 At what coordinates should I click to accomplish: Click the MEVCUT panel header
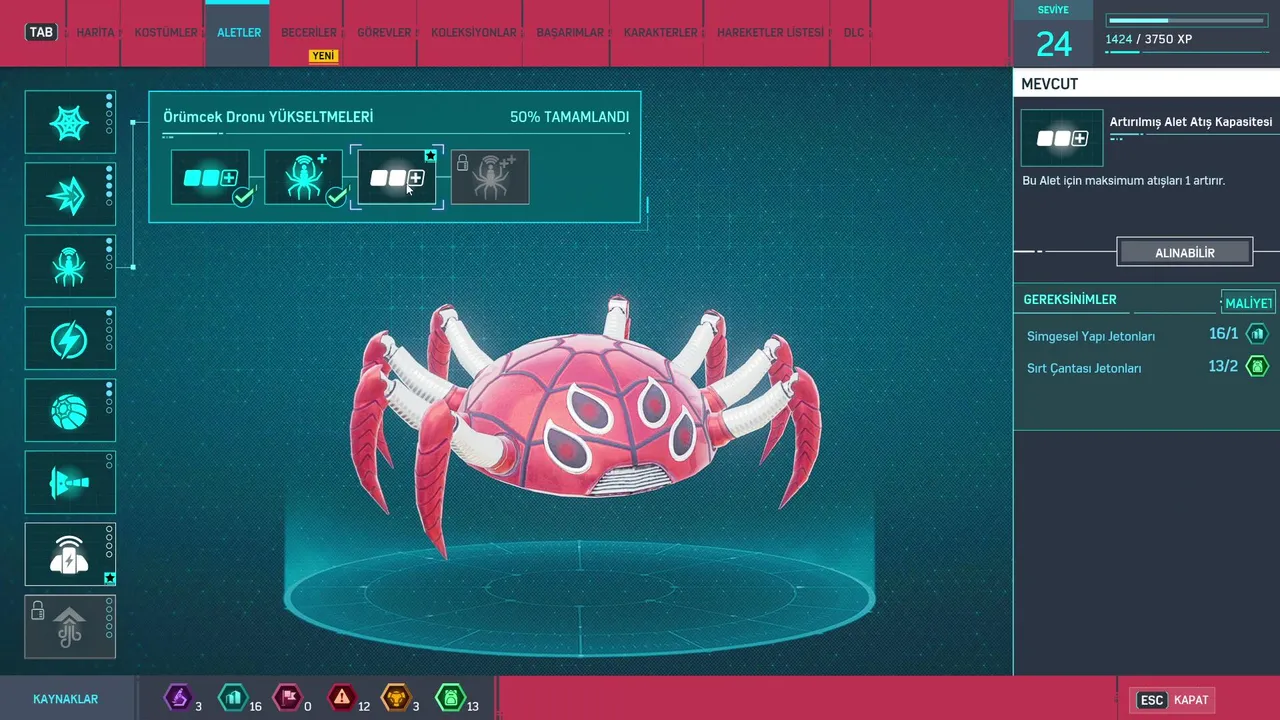click(x=1146, y=84)
